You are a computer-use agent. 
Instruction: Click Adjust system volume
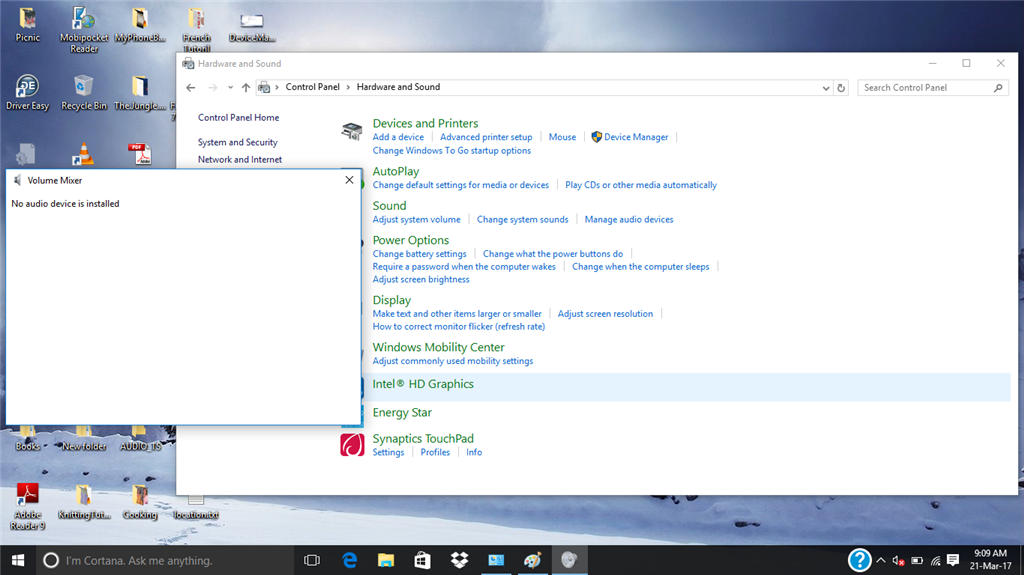[x=417, y=220]
